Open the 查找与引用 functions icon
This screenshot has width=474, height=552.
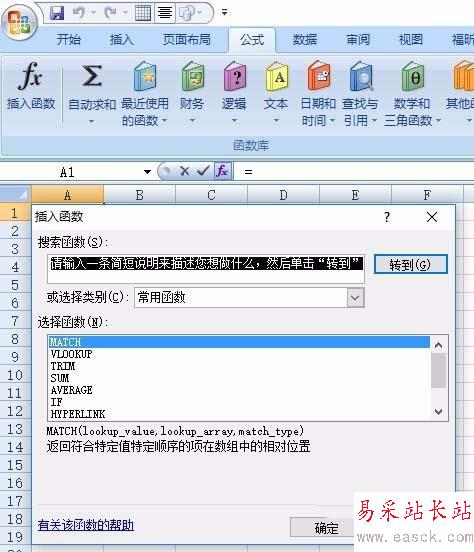361,76
